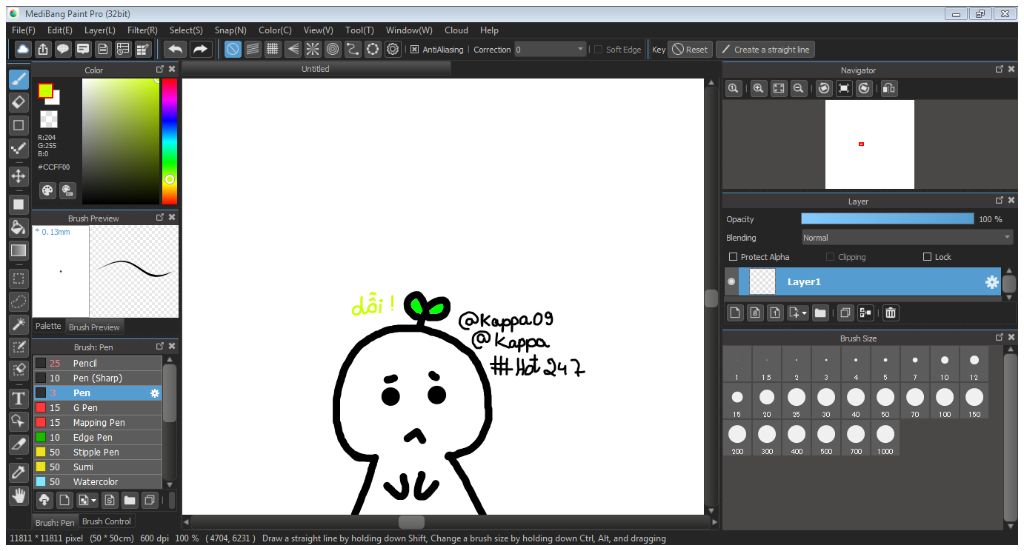Select the Hand tool
This screenshot has height=551, width=1024.
coord(18,496)
